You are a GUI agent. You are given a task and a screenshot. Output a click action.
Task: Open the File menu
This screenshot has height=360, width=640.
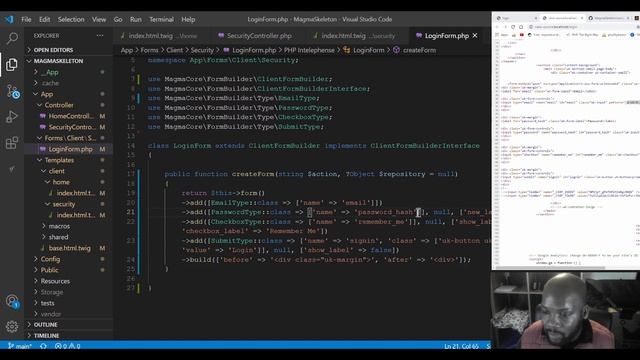(26, 19)
